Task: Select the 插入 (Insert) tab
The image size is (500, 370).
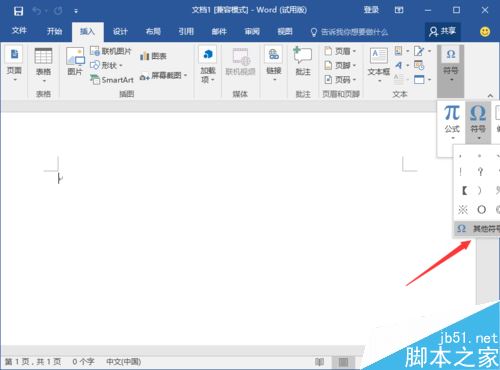Action: tap(87, 32)
